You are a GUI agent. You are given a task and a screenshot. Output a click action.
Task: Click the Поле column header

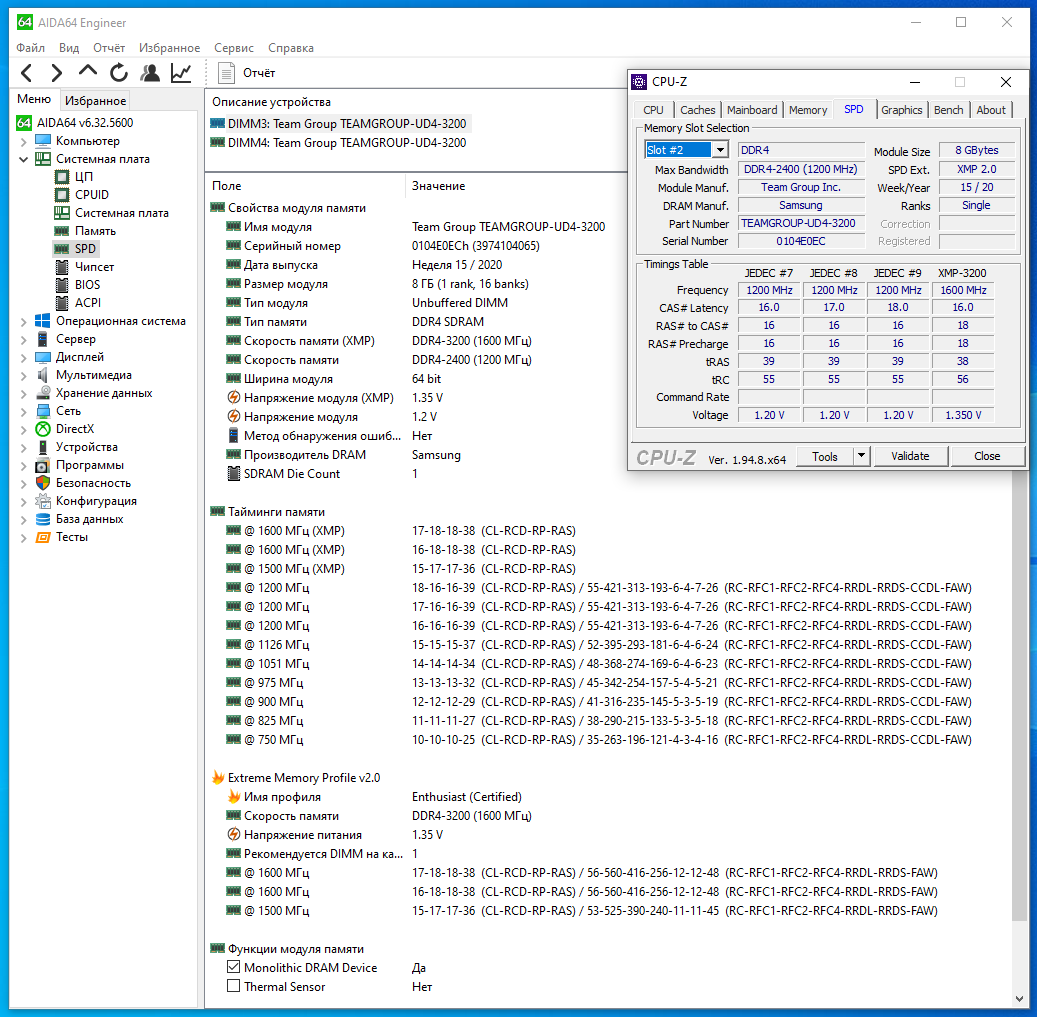coord(304,186)
